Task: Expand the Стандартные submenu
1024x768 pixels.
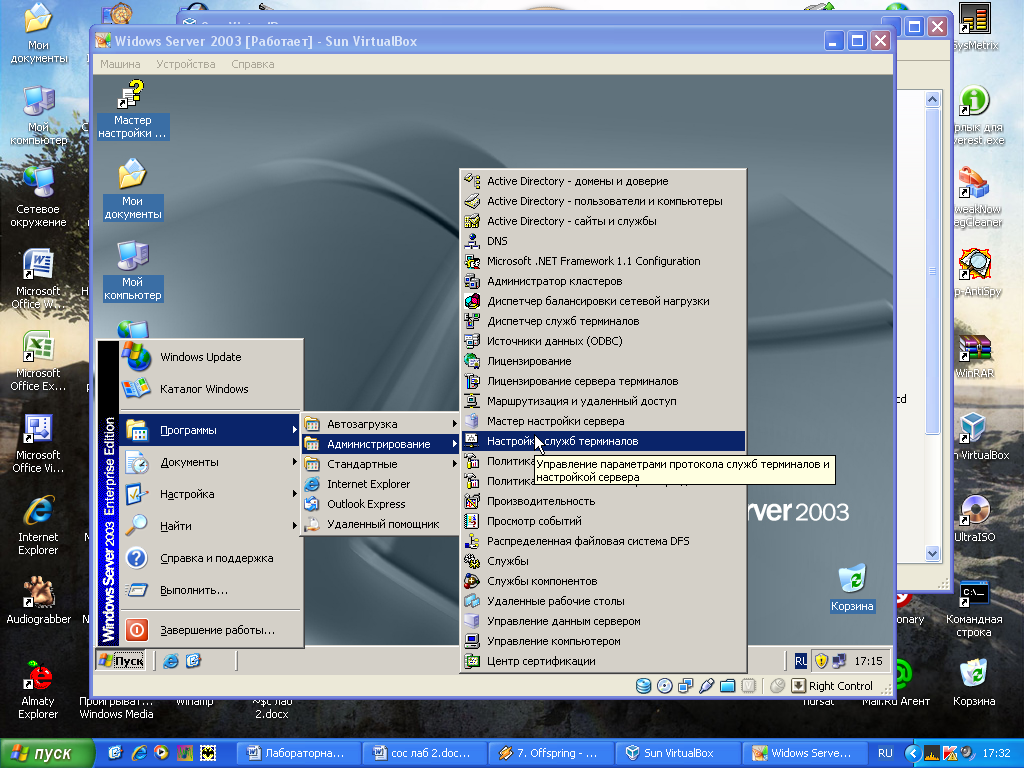Action: (380, 464)
